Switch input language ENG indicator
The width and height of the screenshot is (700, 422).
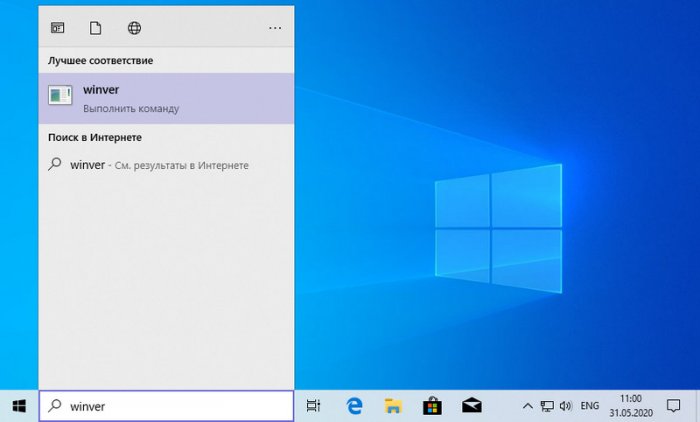(590, 406)
